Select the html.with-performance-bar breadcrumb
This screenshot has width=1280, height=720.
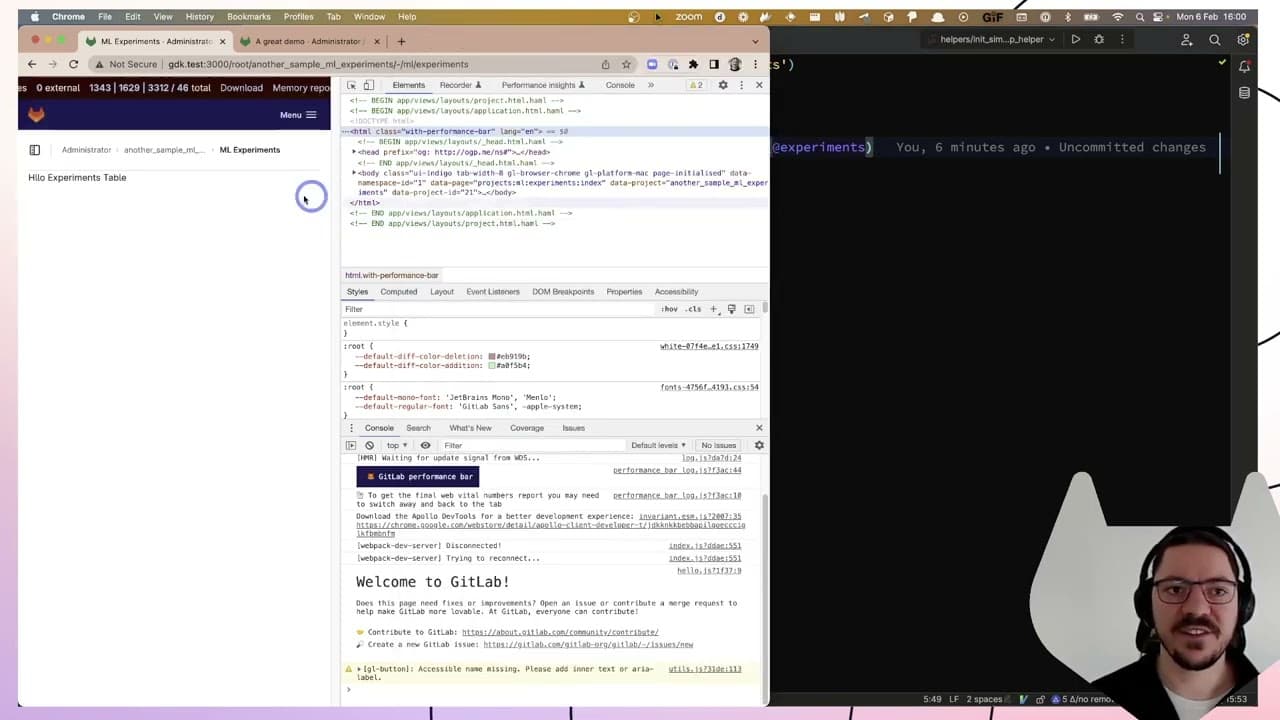tap(392, 275)
